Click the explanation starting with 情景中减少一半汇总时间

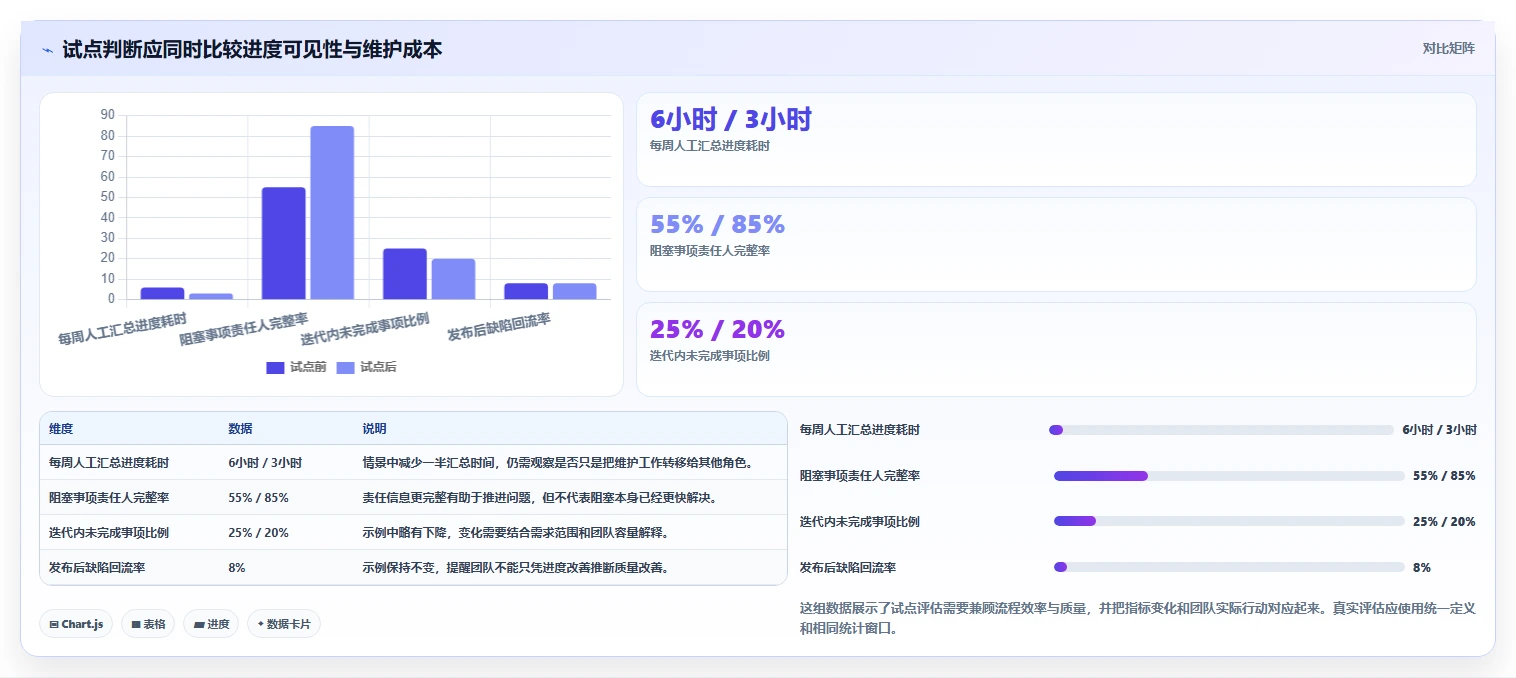click(x=558, y=463)
